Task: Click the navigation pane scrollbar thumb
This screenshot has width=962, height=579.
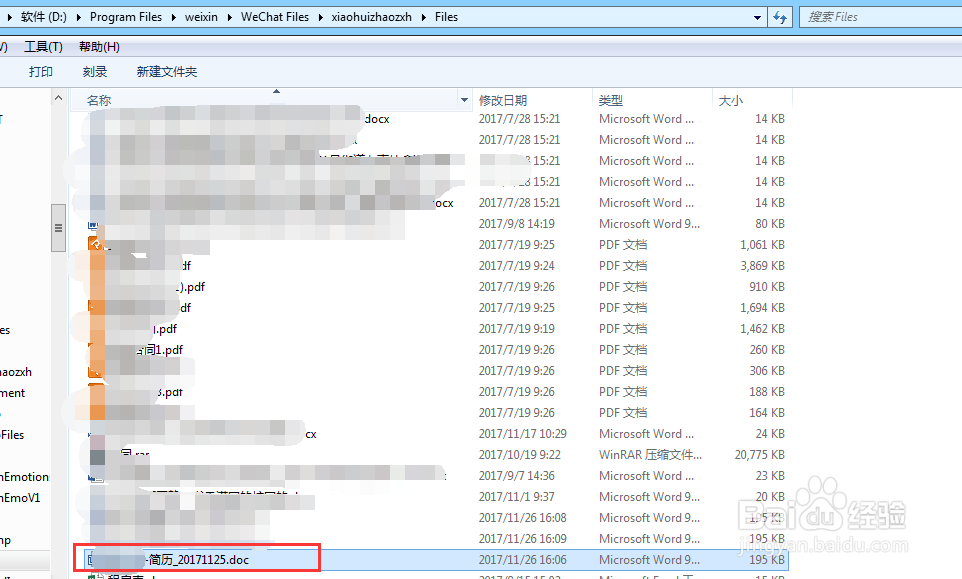Action: click(58, 228)
